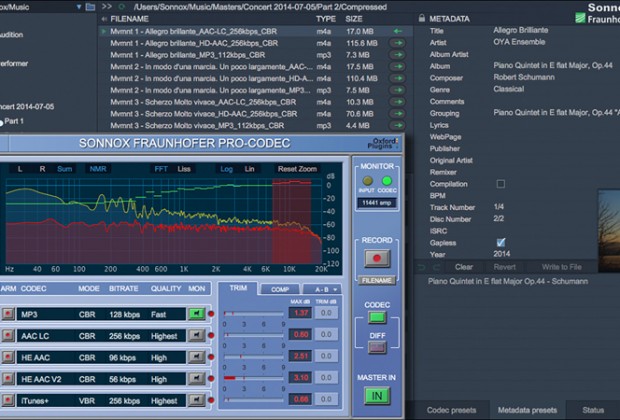Toggle the Compilation checkbox
The width and height of the screenshot is (620, 420).
click(501, 184)
